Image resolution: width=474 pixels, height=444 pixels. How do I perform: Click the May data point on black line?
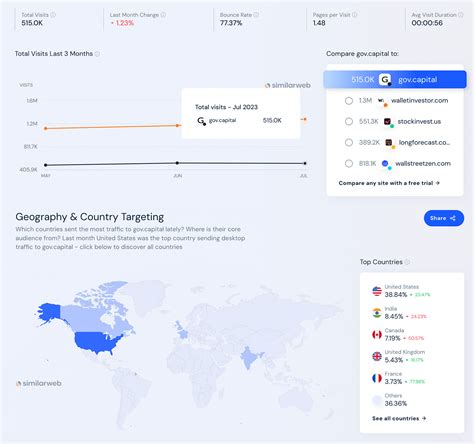coord(46,165)
